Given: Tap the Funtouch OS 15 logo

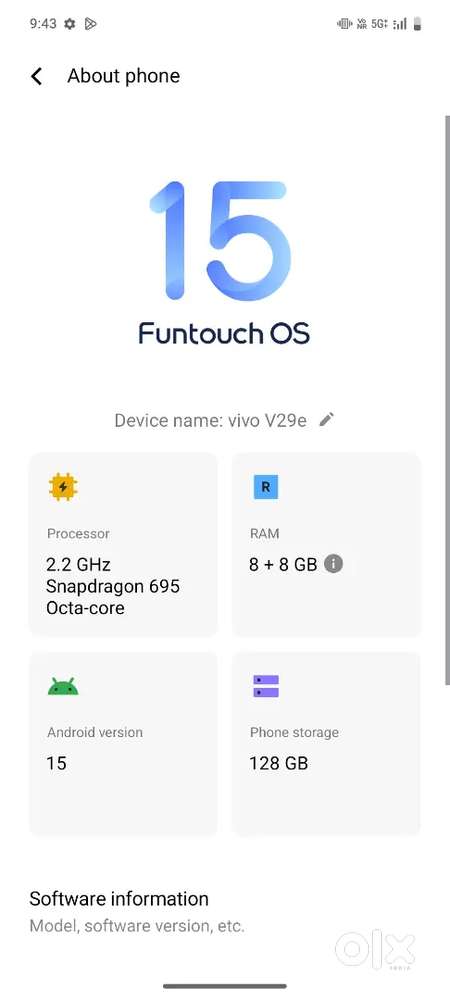Looking at the screenshot, I should (x=224, y=263).
